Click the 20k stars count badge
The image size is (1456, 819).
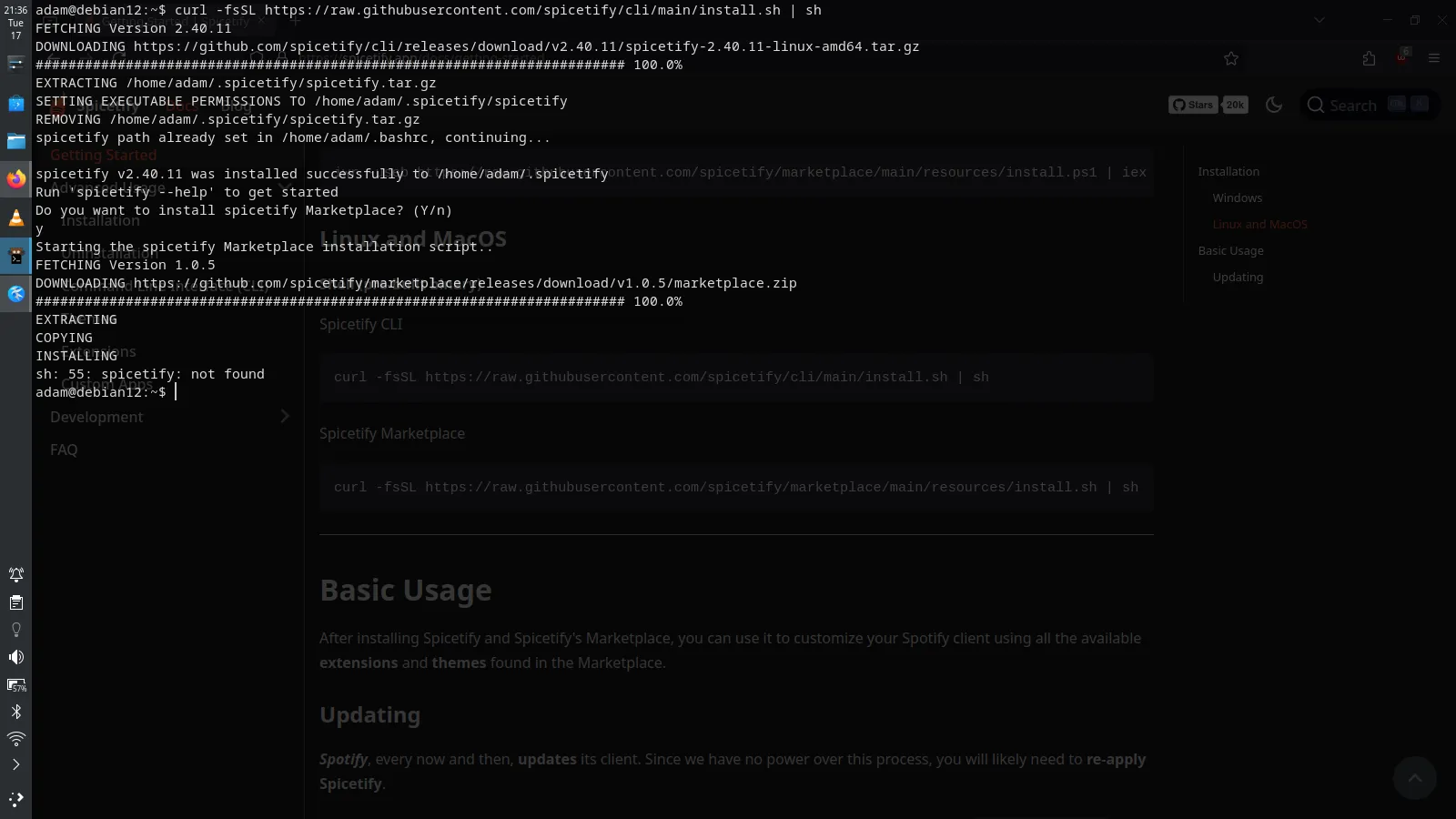pos(1235,105)
